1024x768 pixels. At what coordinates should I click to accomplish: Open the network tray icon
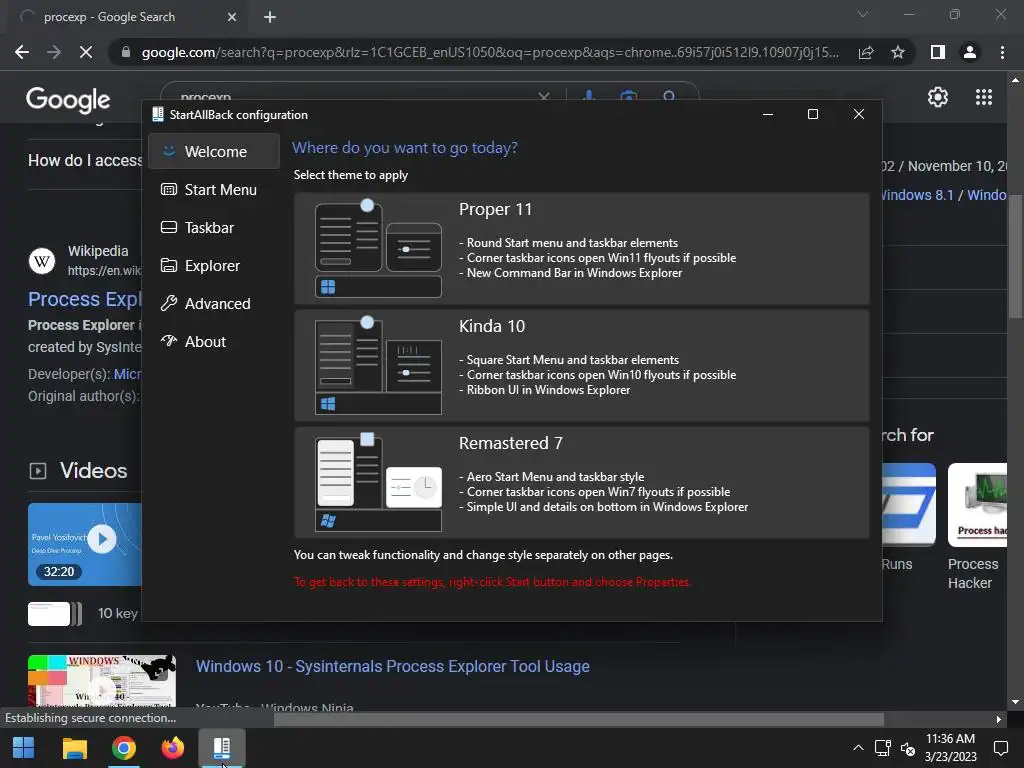pos(883,748)
